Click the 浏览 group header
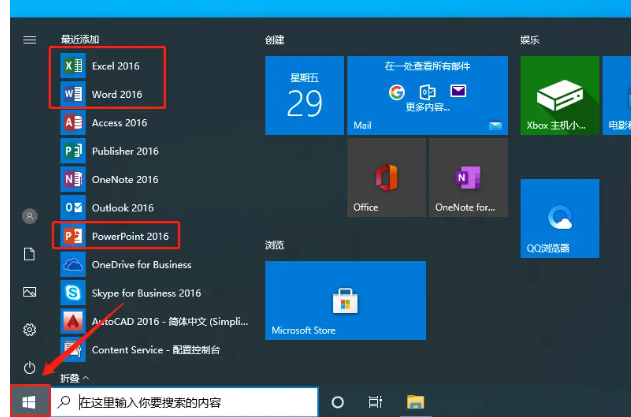Viewport: 631px width, 417px height. pos(275,245)
